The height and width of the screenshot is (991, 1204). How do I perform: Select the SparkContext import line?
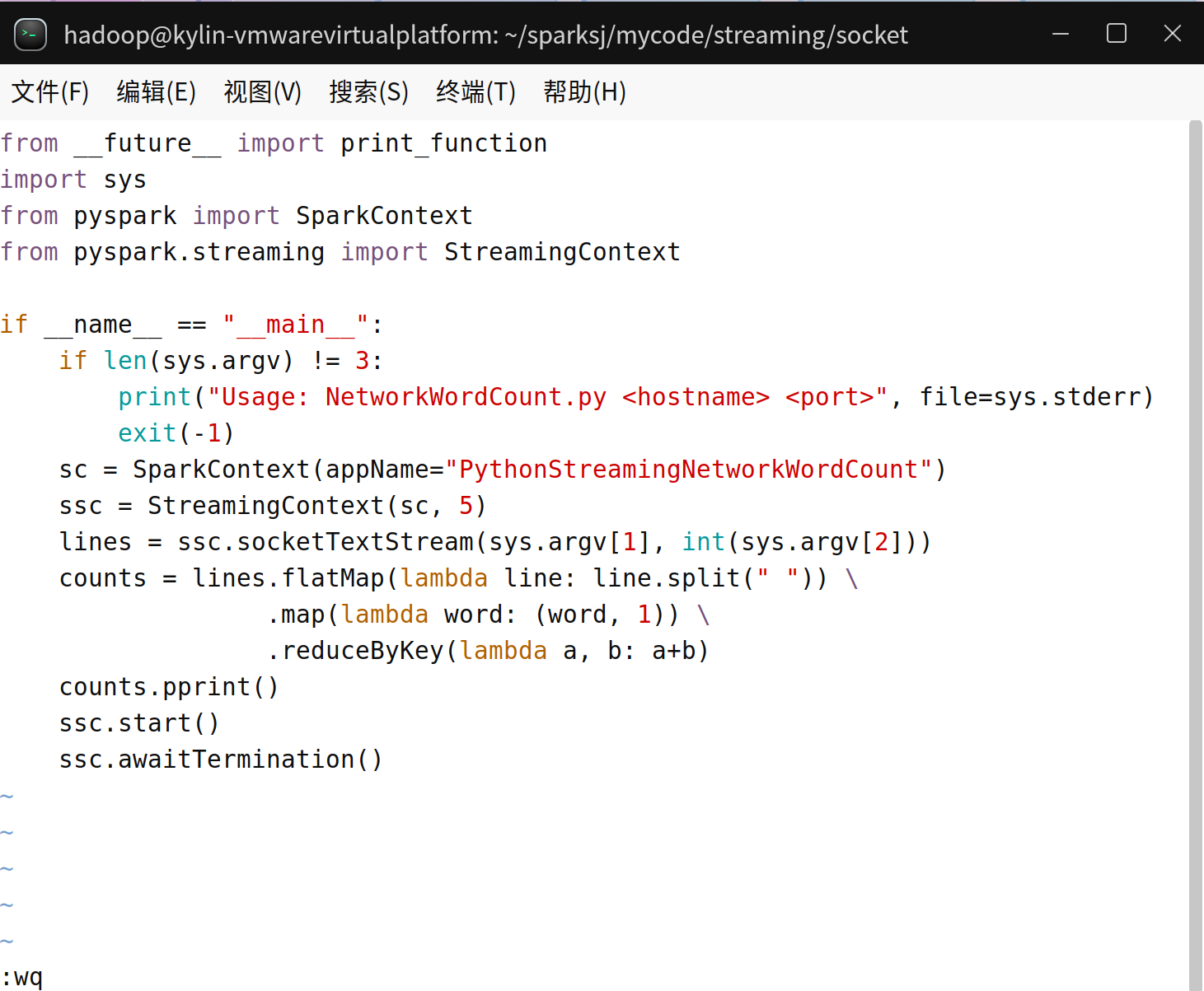click(x=237, y=215)
